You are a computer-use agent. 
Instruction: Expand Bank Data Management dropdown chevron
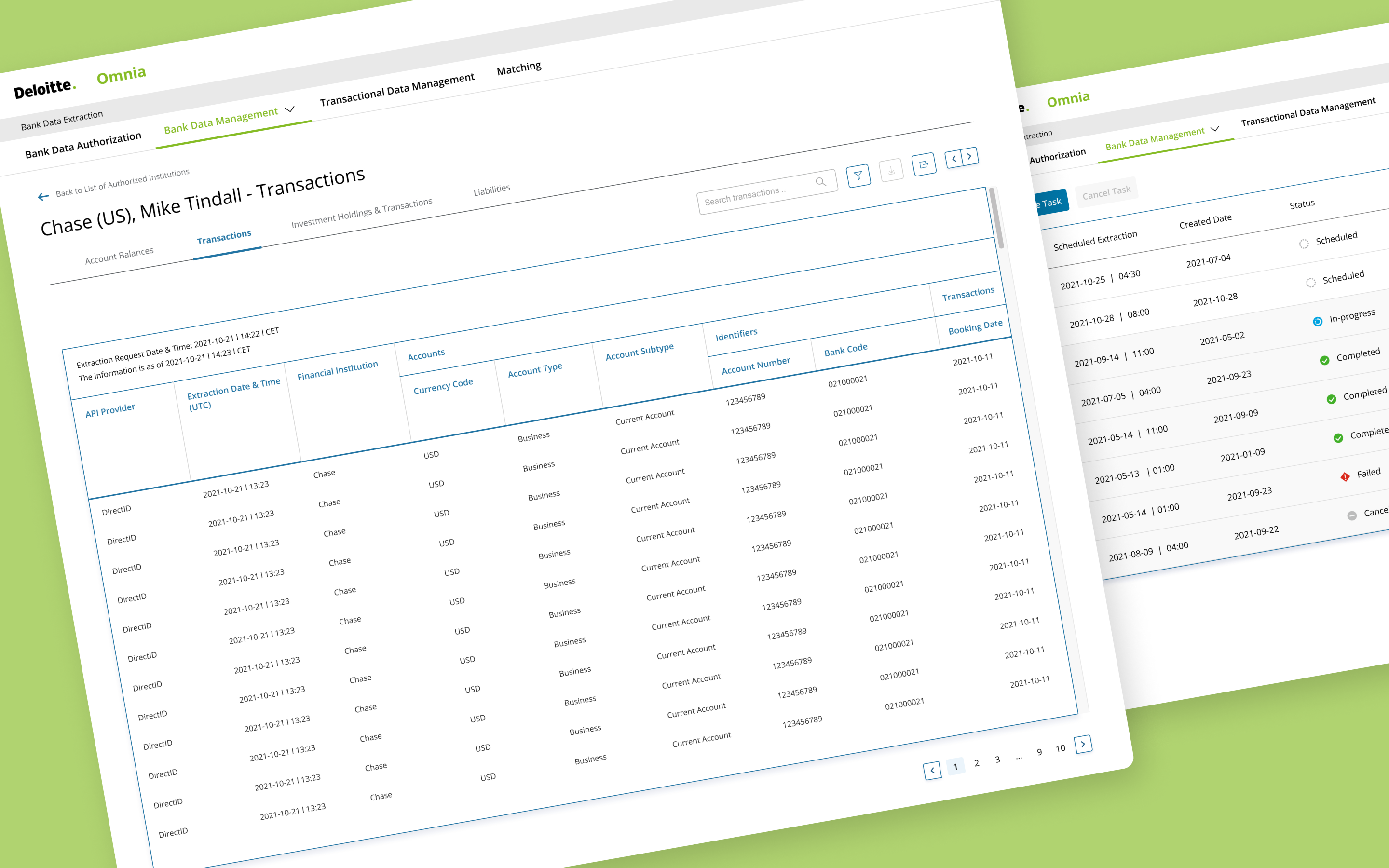(290, 109)
